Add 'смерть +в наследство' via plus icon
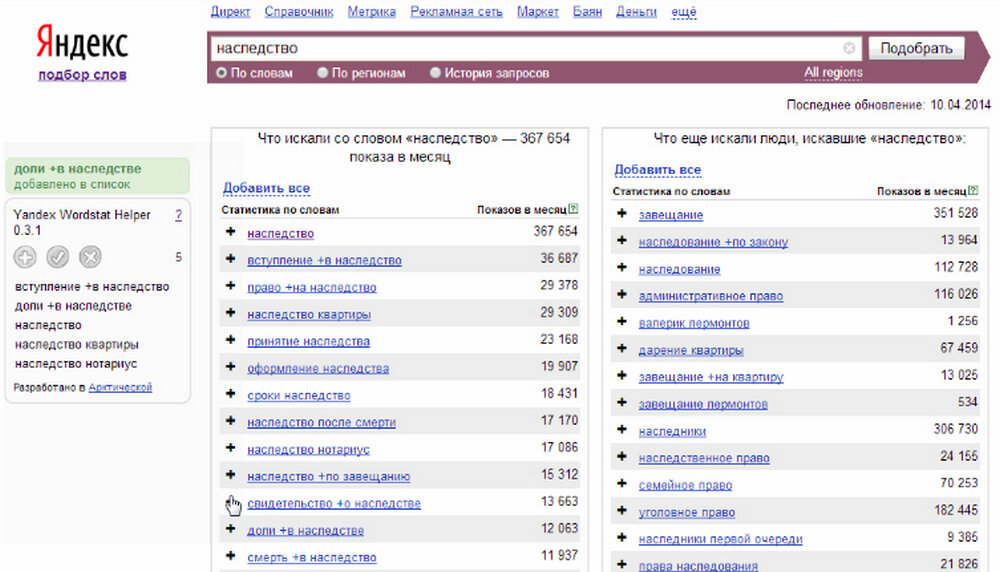Screen dimensions: 1000x572 tap(231, 556)
